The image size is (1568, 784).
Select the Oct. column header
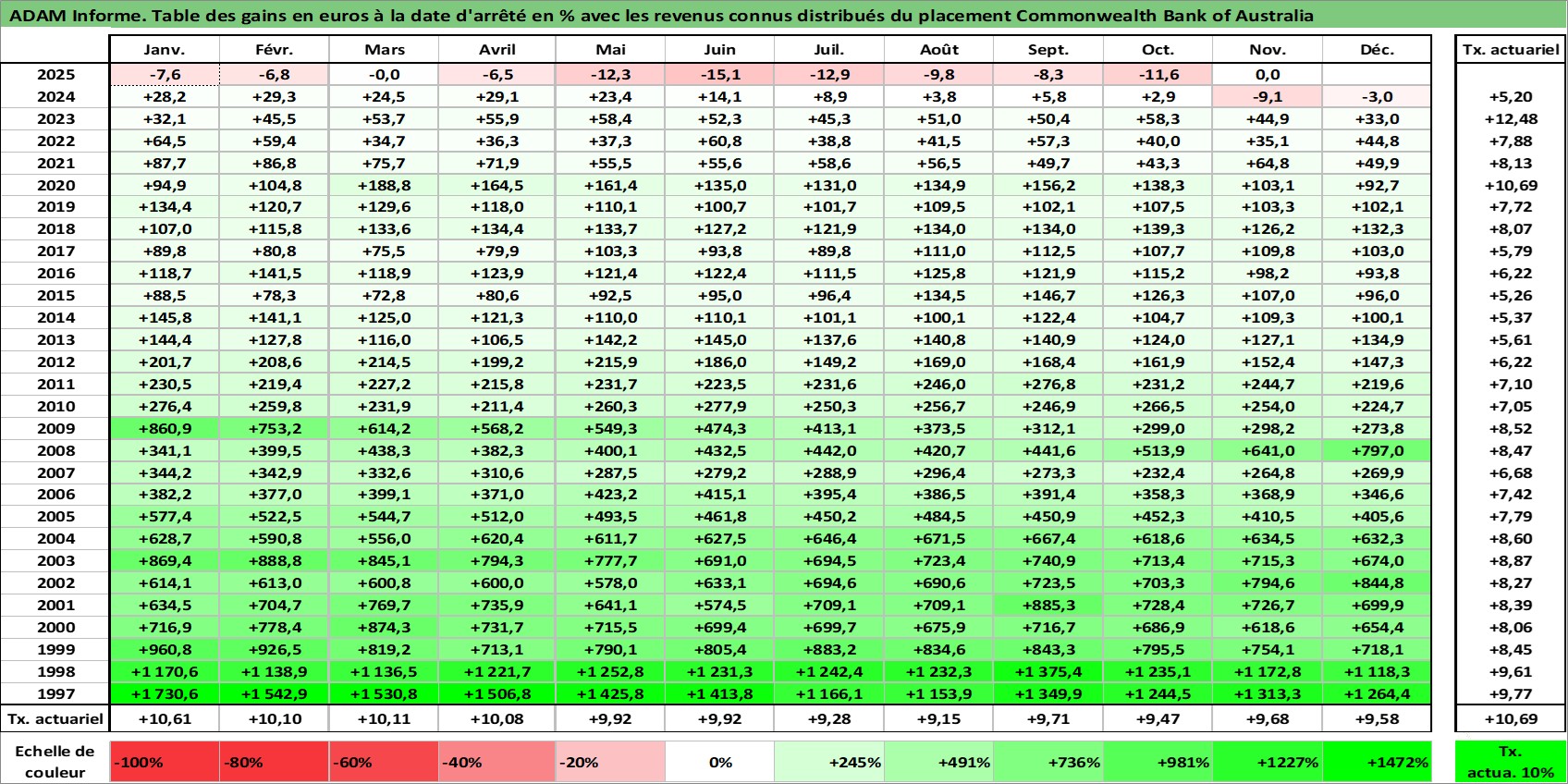[1158, 50]
